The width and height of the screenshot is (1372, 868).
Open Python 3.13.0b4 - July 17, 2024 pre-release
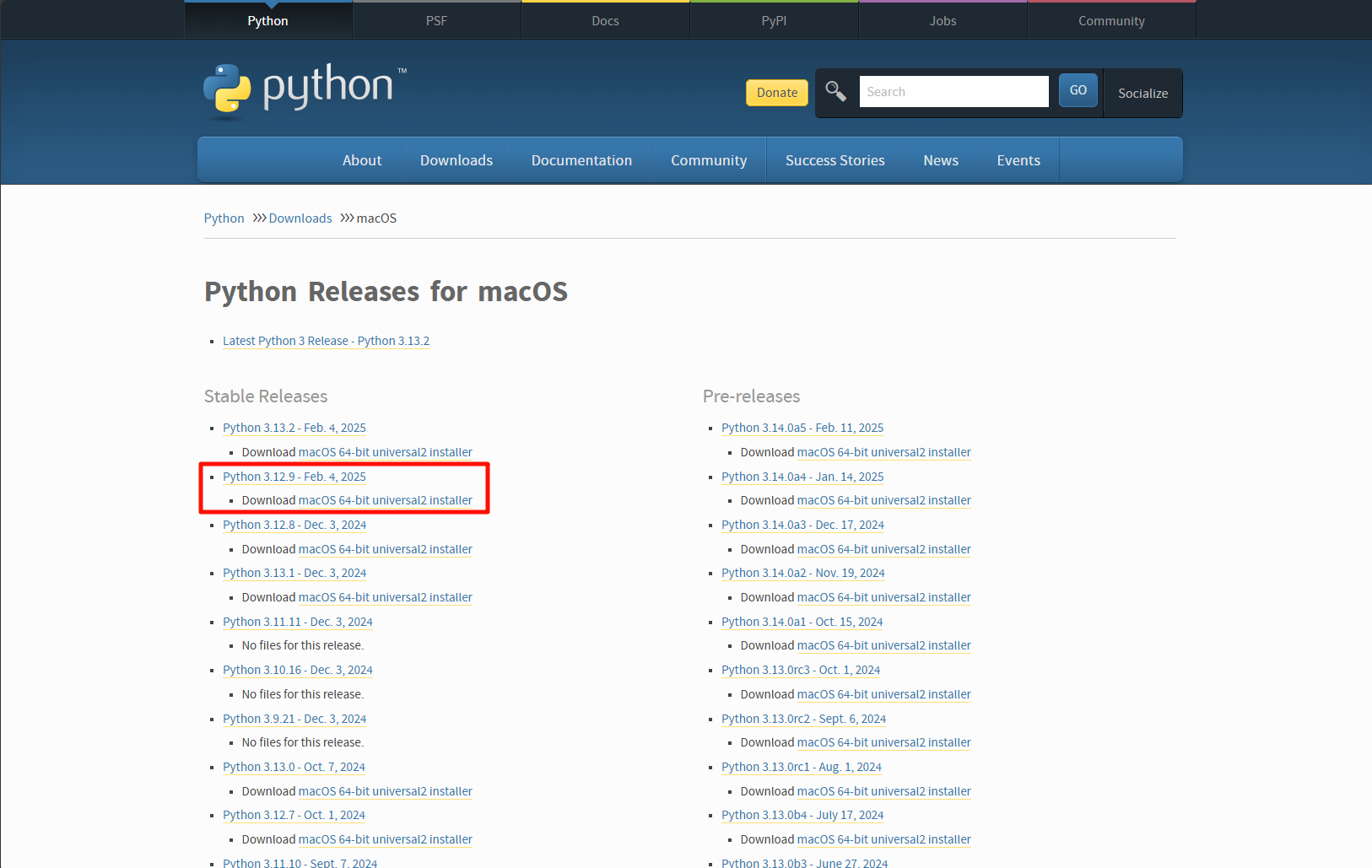click(x=802, y=815)
